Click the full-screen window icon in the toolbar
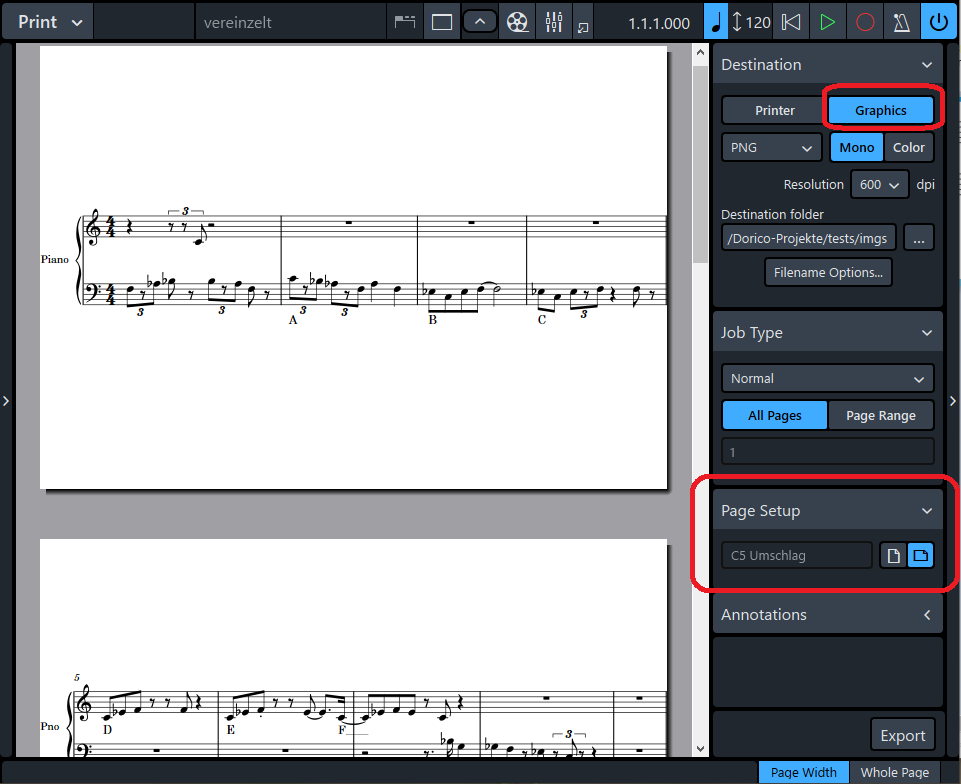961x784 pixels. point(442,23)
